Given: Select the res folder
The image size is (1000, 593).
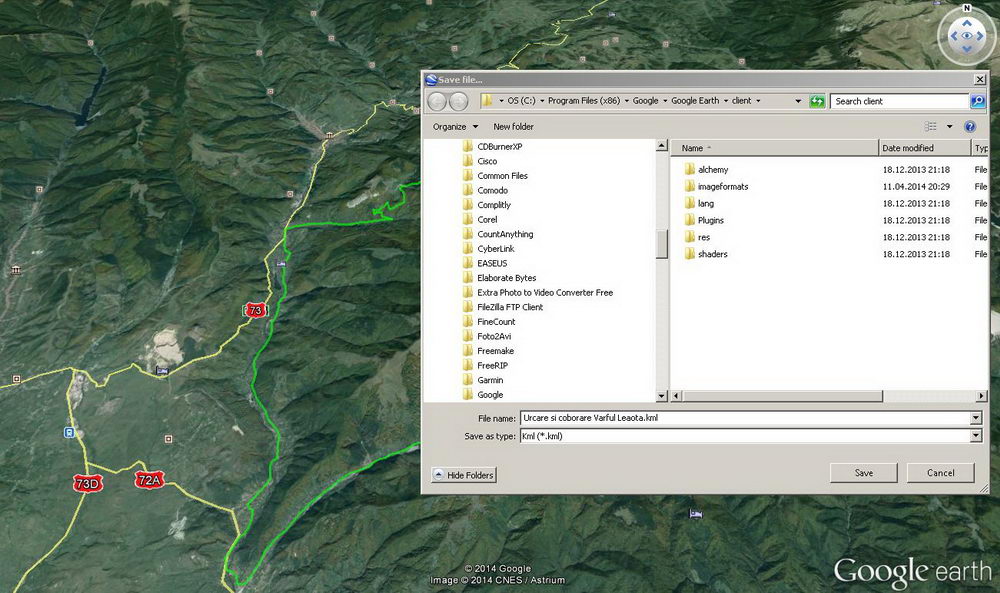Looking at the screenshot, I should (697, 237).
